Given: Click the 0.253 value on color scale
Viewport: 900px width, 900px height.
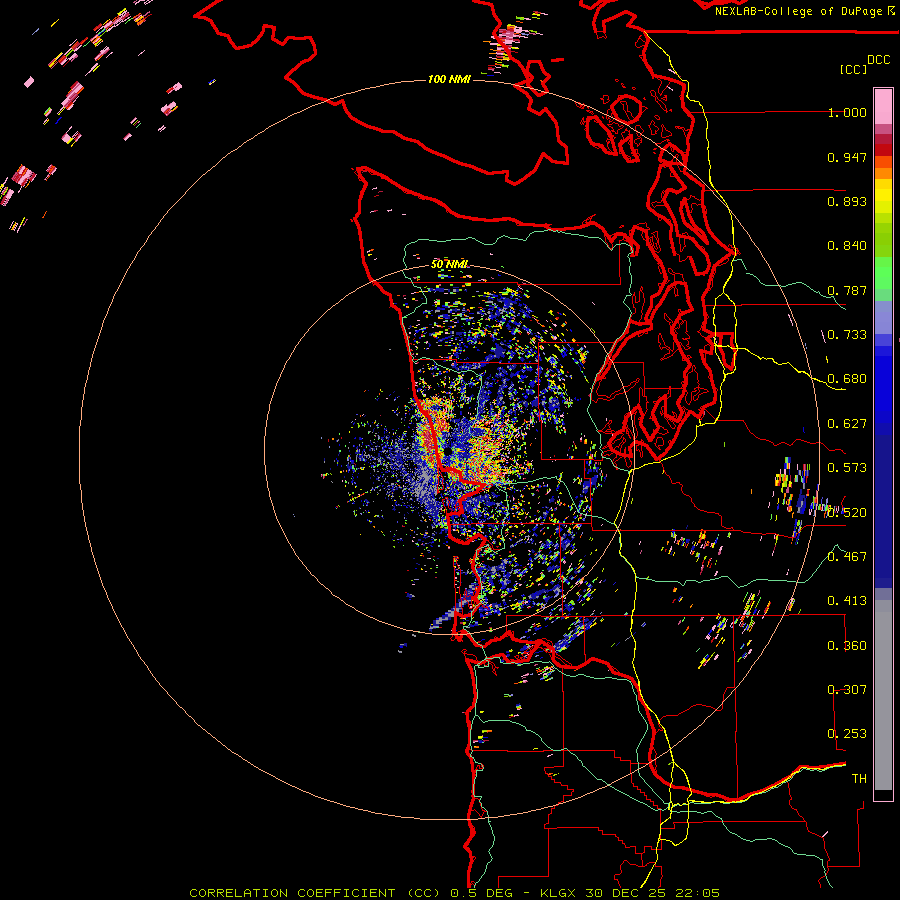Looking at the screenshot, I should [x=847, y=734].
